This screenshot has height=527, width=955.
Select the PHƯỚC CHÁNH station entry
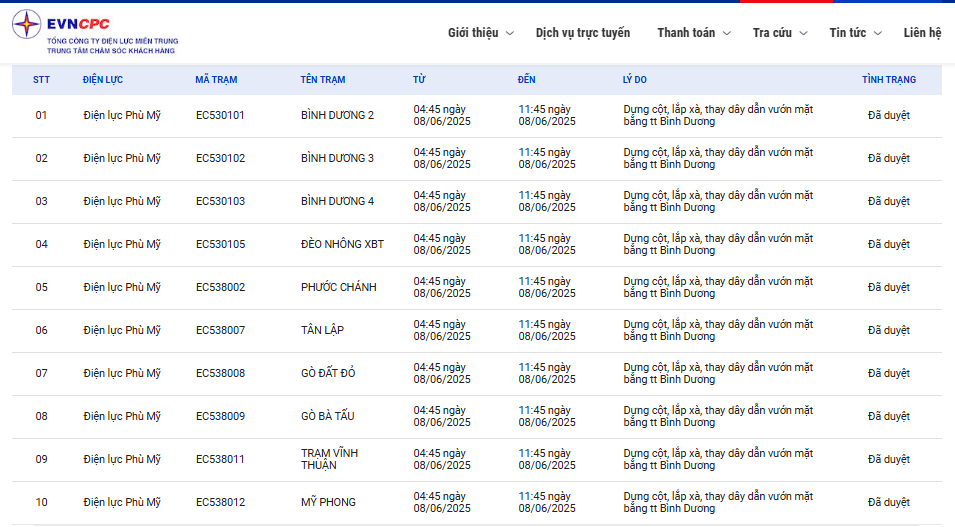coord(338,287)
